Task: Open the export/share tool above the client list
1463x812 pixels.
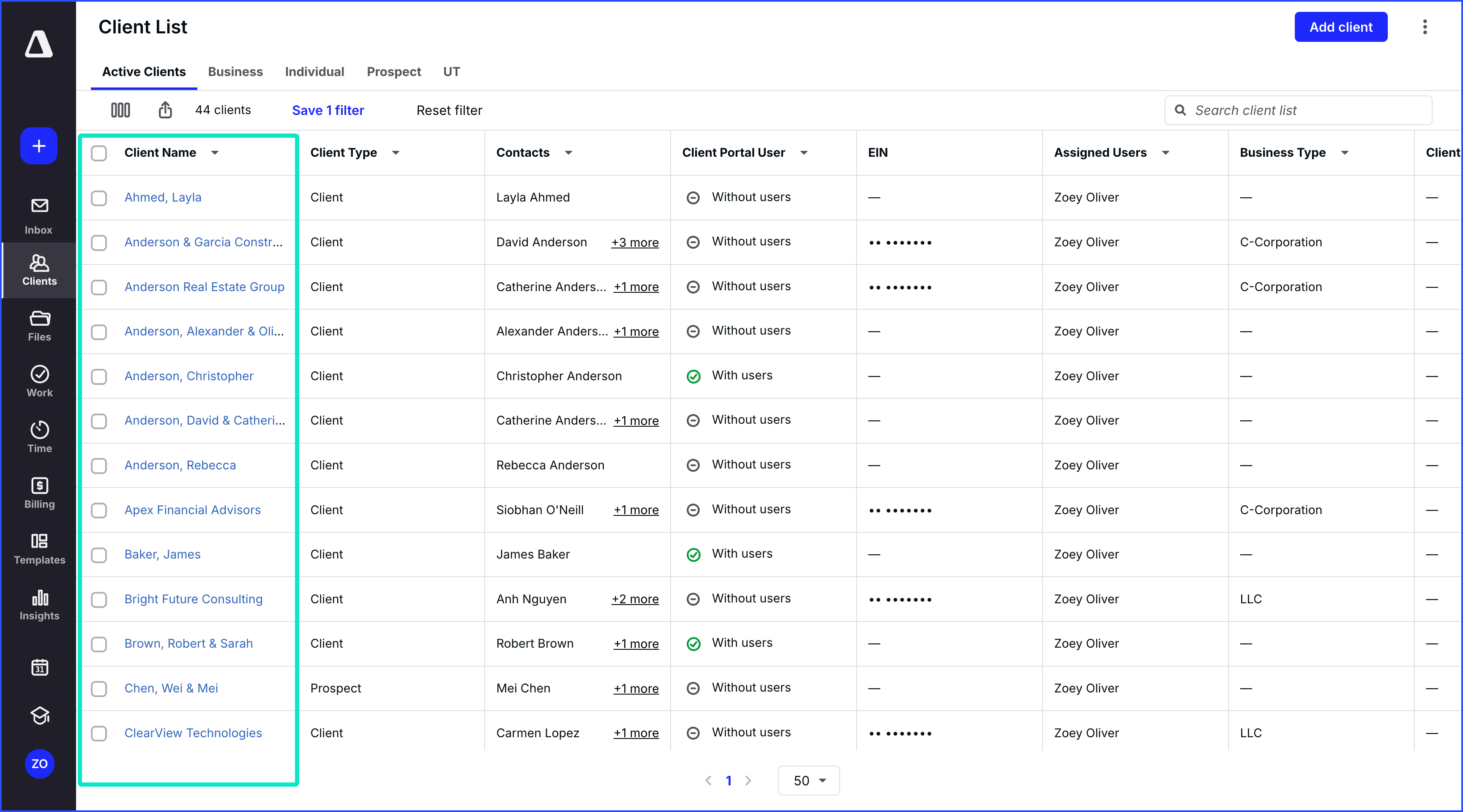Action: (x=165, y=109)
